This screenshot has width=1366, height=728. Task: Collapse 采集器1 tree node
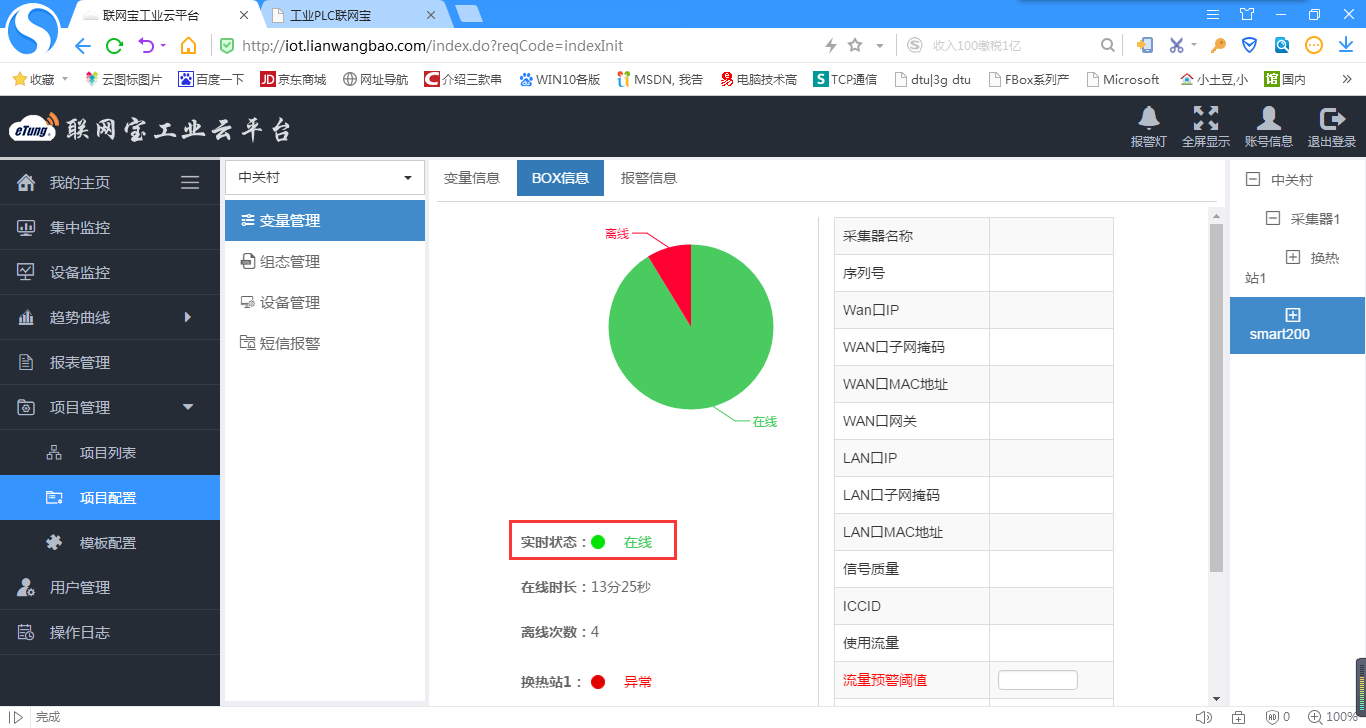1272,218
